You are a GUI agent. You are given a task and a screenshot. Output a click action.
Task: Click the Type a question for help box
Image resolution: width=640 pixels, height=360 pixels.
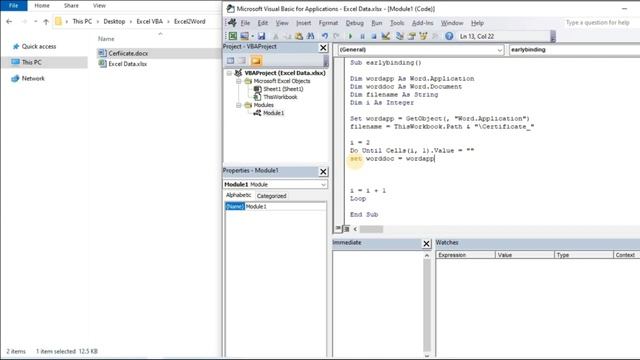coord(598,23)
